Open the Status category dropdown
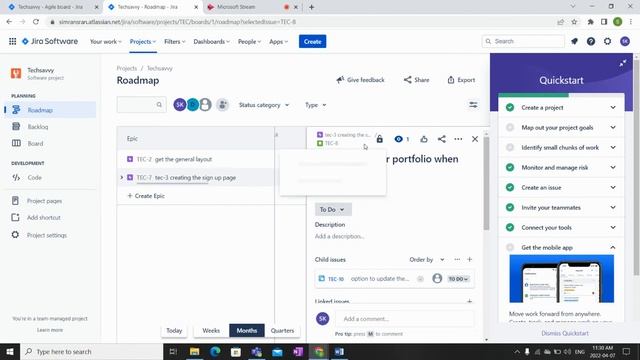 click(x=264, y=105)
